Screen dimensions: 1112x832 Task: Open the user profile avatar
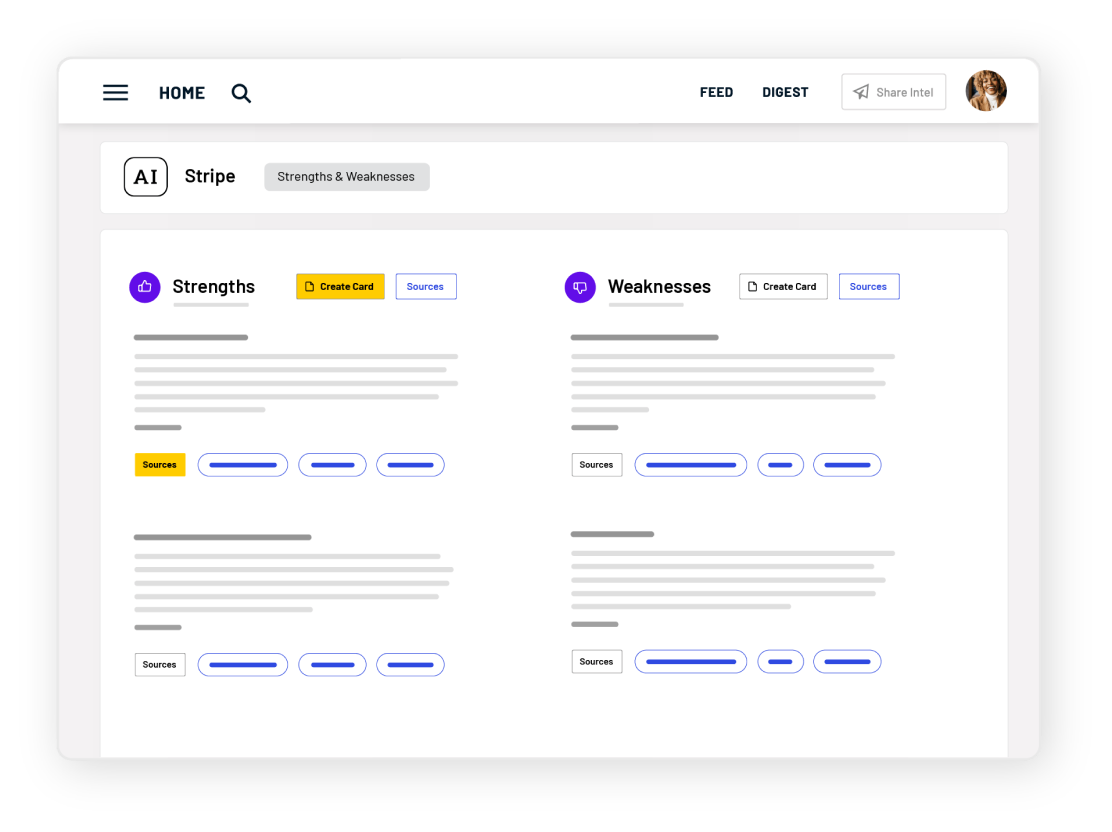pyautogui.click(x=986, y=91)
